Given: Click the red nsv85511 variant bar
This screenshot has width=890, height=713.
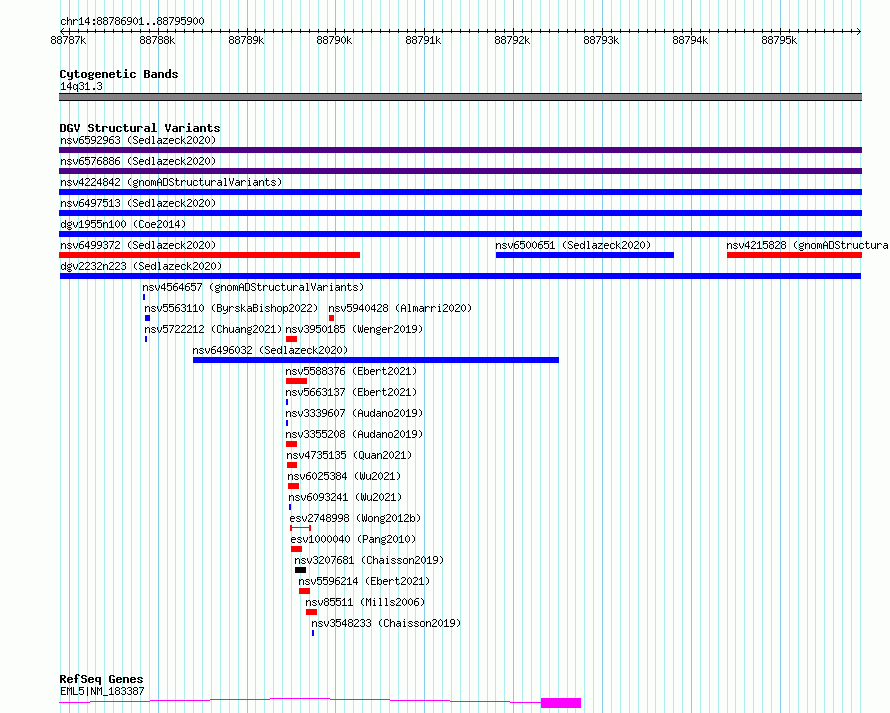Looking at the screenshot, I should point(311,612).
